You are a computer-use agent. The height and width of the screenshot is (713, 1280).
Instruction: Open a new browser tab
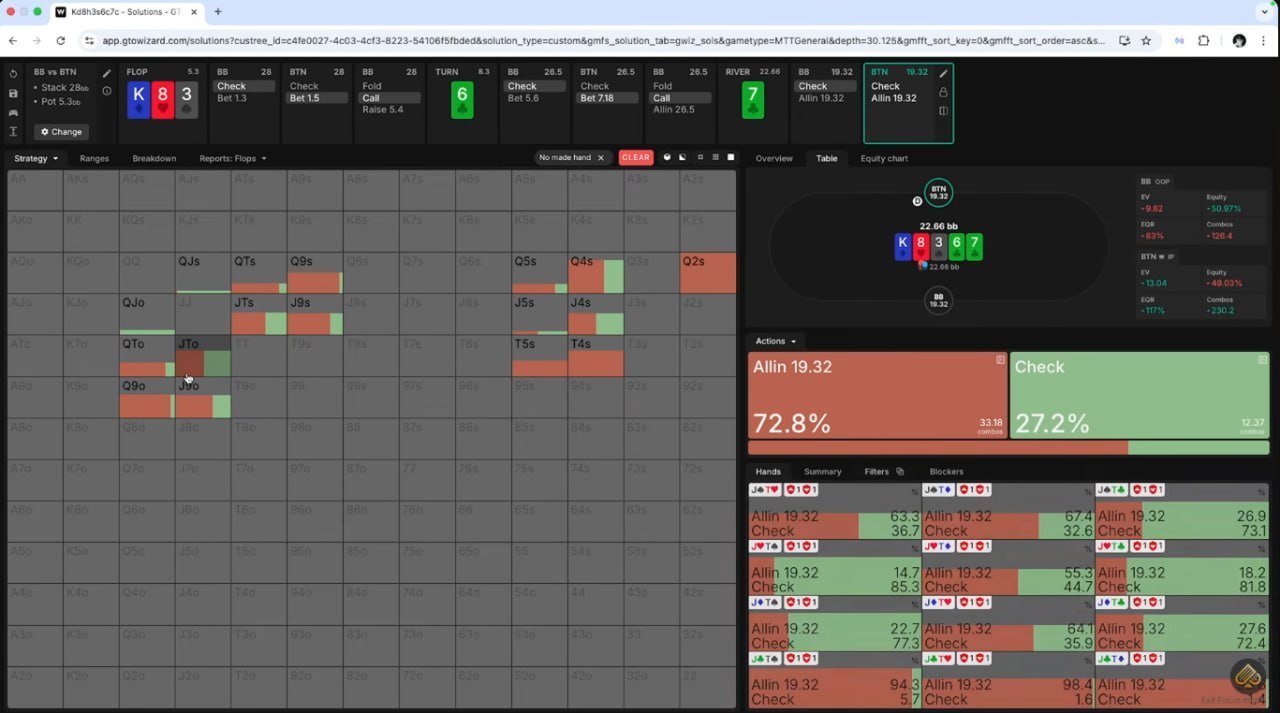[218, 12]
